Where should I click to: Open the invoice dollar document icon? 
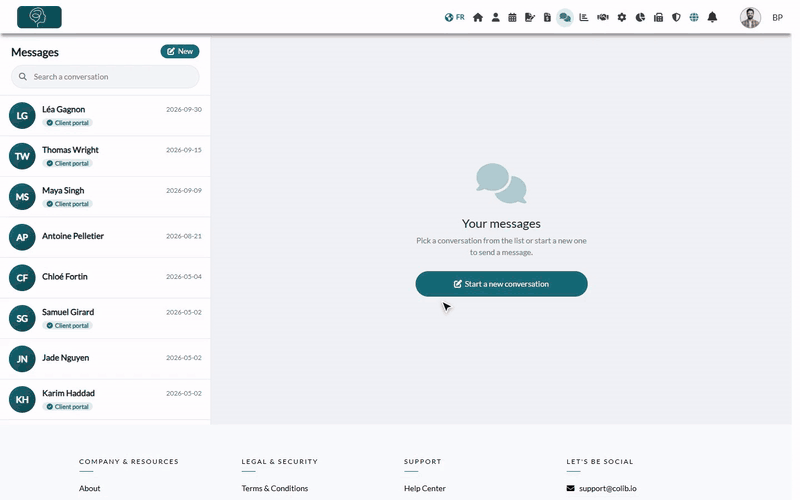(547, 17)
